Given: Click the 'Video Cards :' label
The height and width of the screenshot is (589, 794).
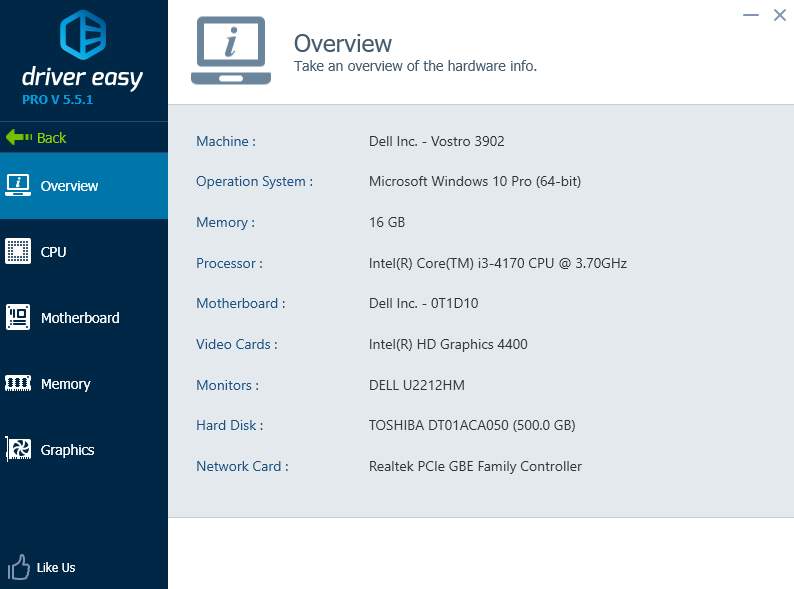Looking at the screenshot, I should click(x=236, y=344).
